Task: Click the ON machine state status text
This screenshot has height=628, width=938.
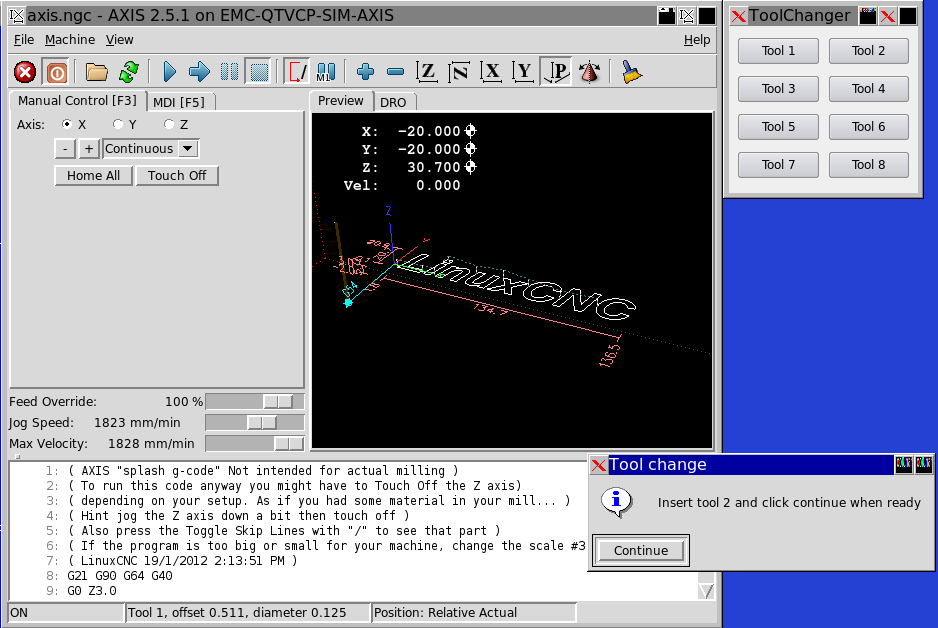Action: pos(19,612)
